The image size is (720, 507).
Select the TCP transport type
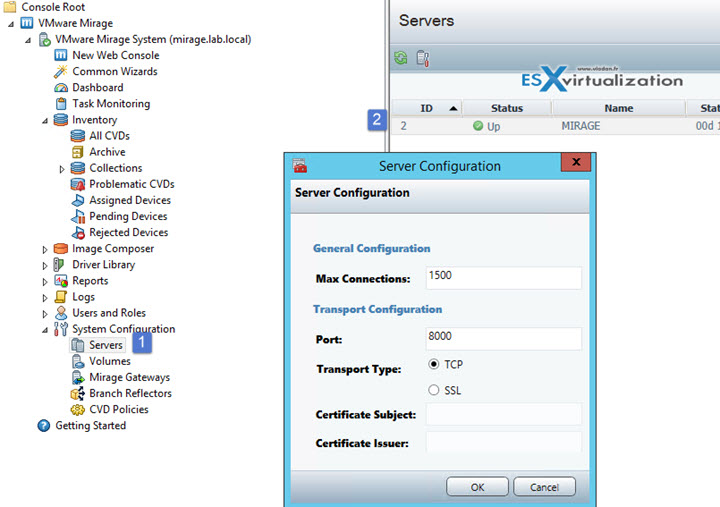click(x=433, y=364)
